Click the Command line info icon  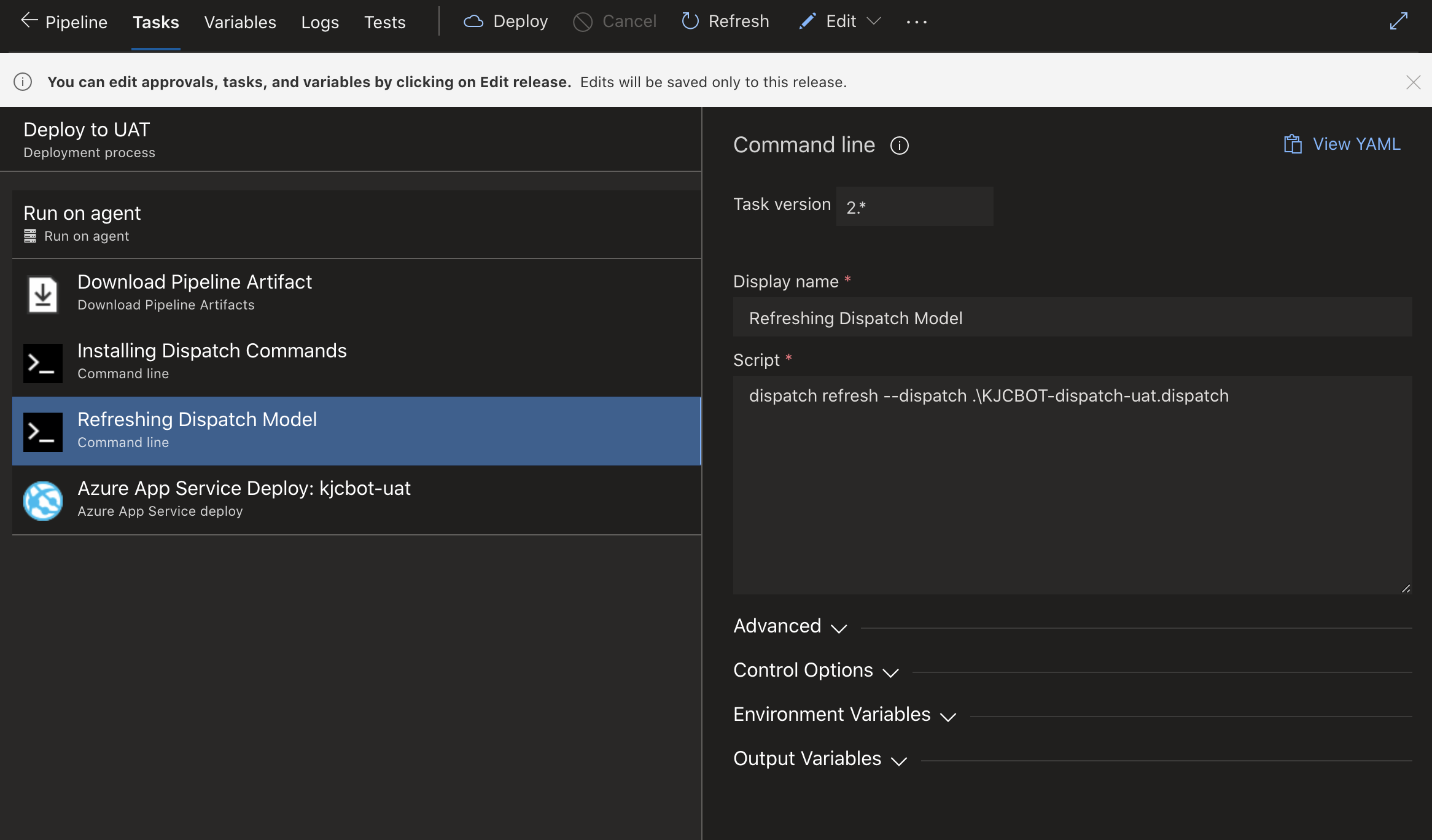900,146
